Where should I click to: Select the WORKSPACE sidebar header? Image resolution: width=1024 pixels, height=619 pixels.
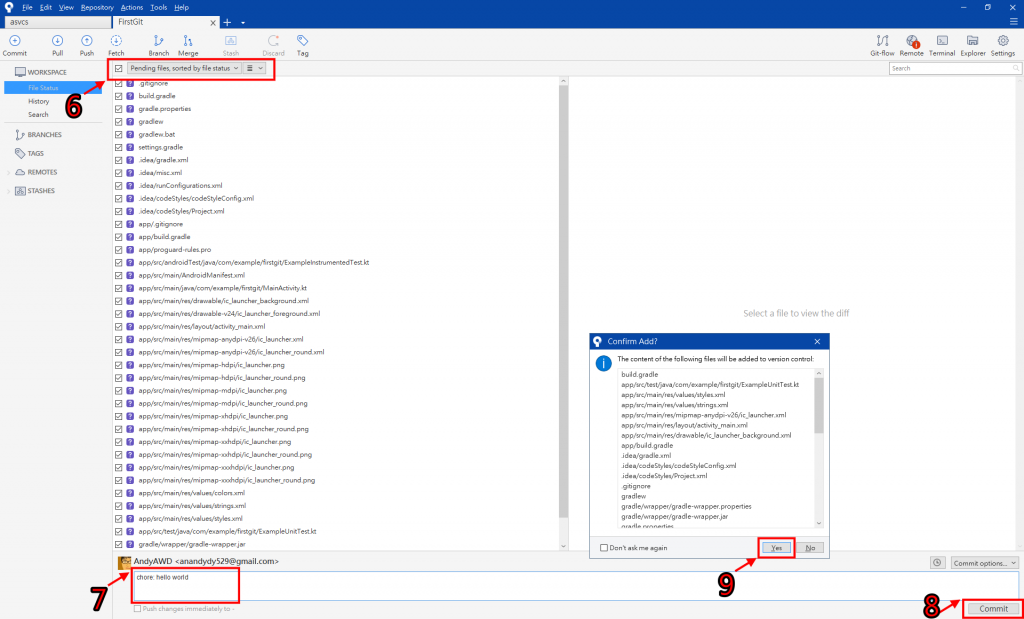[47, 72]
